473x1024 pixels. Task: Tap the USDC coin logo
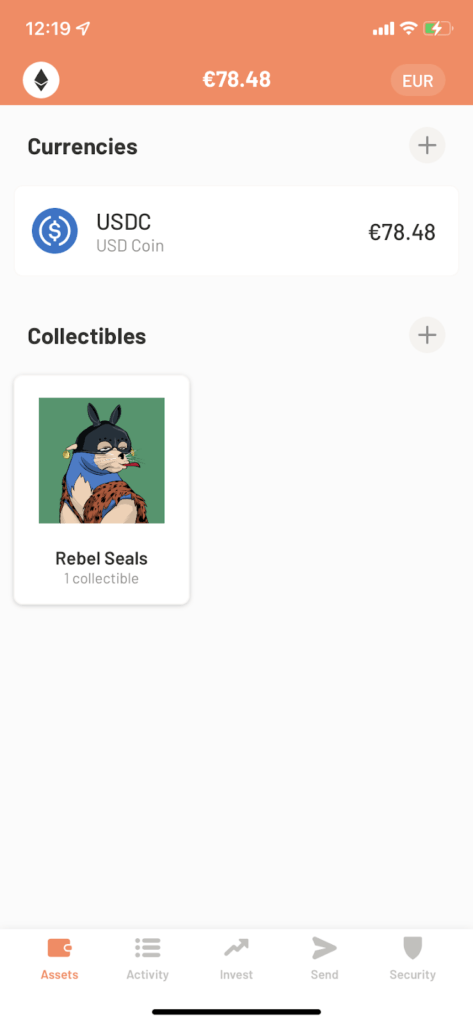pyautogui.click(x=55, y=231)
